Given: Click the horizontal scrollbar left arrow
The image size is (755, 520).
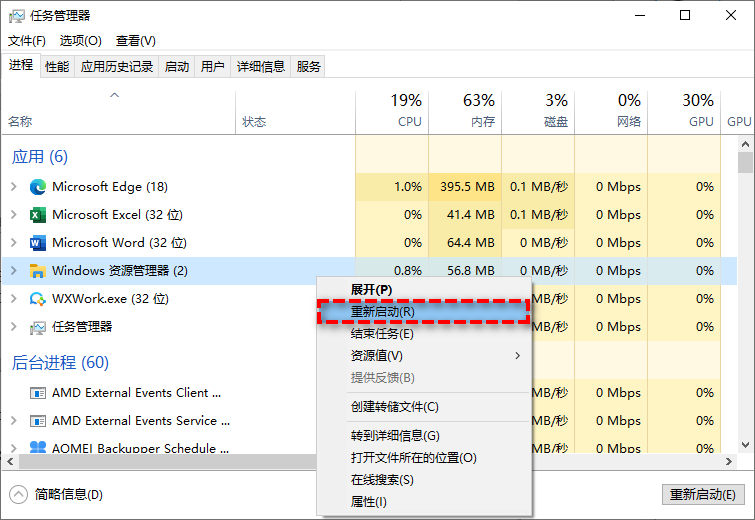Looking at the screenshot, I should pyautogui.click(x=10, y=461).
